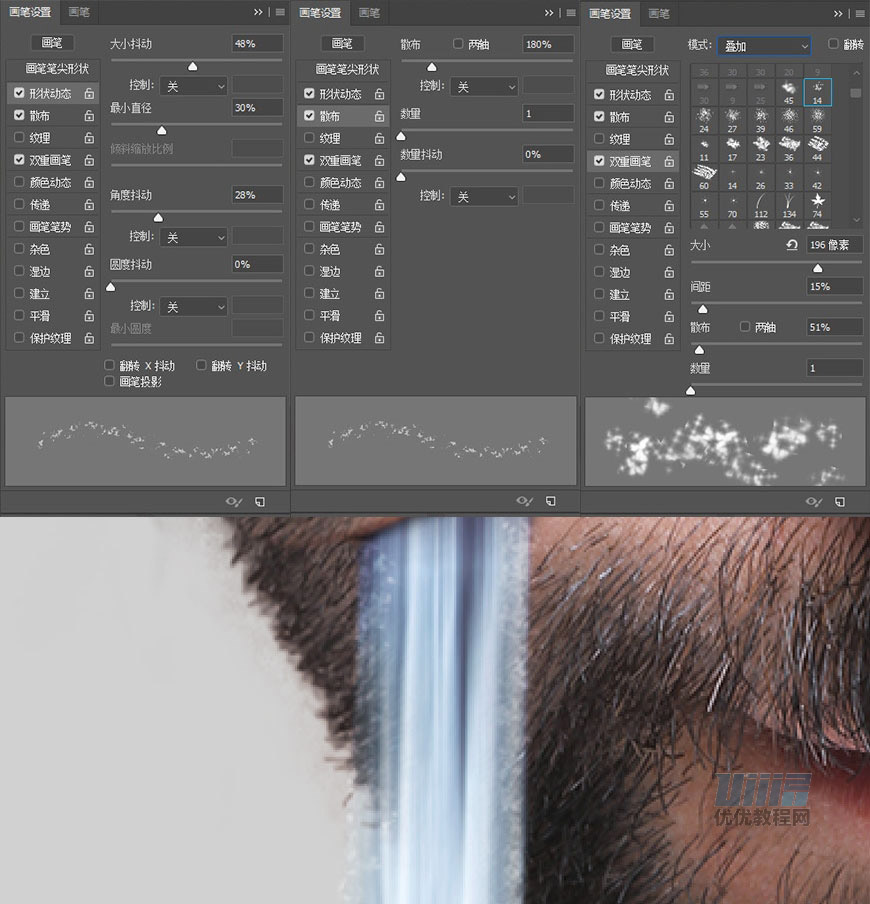The width and height of the screenshot is (870, 904).
Task: Click 画笔笔尖形状 button in right panel
Action: click(x=637, y=70)
